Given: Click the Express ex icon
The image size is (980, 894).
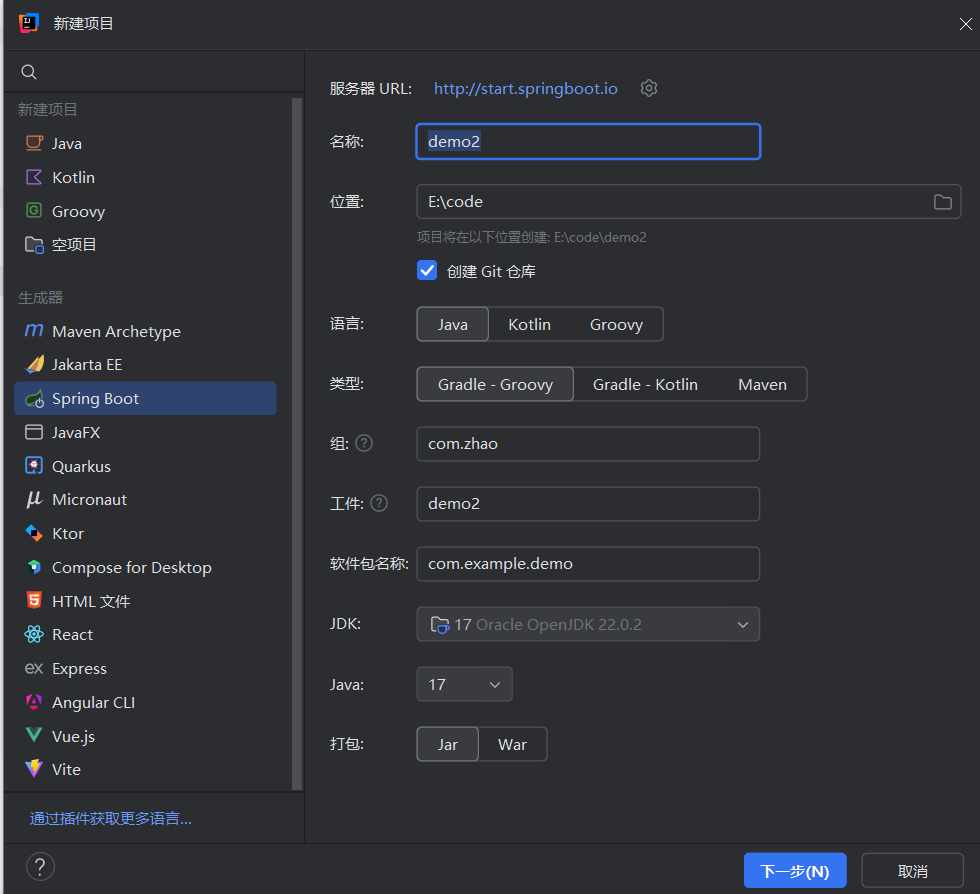Looking at the screenshot, I should (34, 668).
